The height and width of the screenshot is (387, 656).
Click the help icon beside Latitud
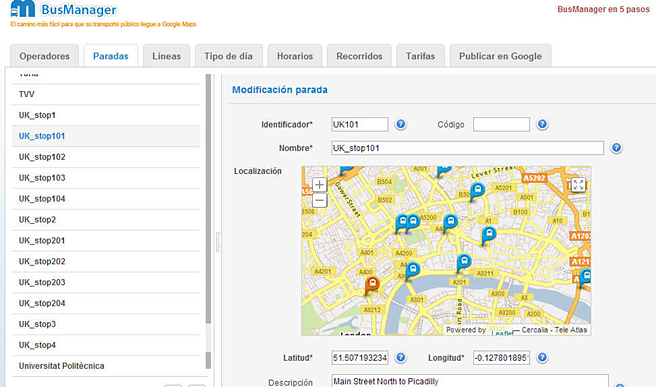[400, 358]
